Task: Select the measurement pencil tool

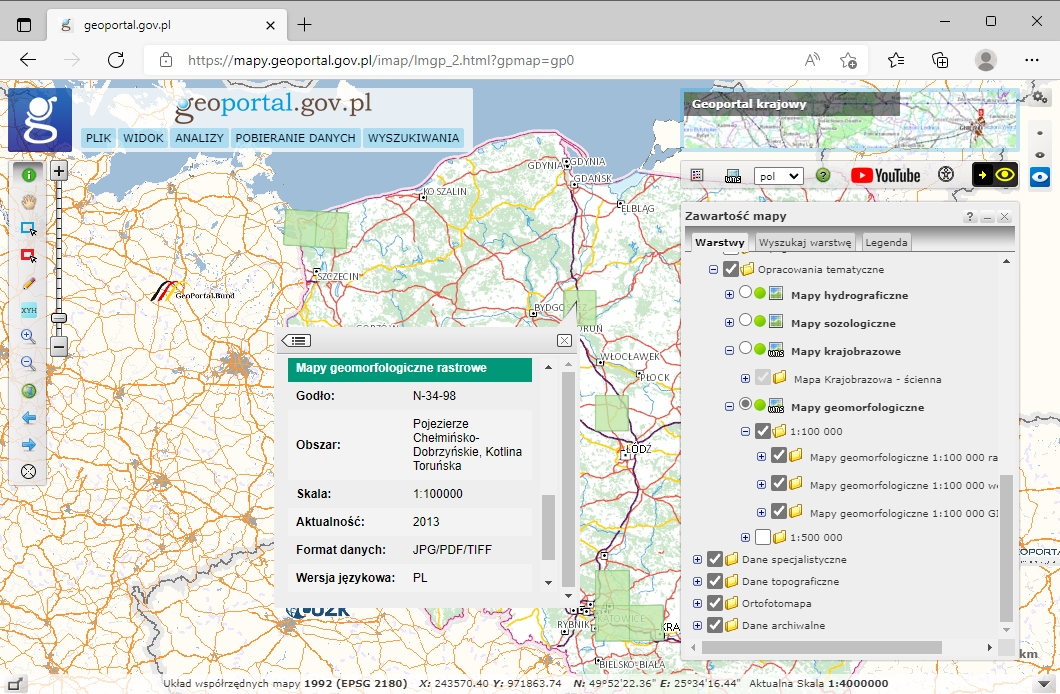Action: (x=28, y=283)
